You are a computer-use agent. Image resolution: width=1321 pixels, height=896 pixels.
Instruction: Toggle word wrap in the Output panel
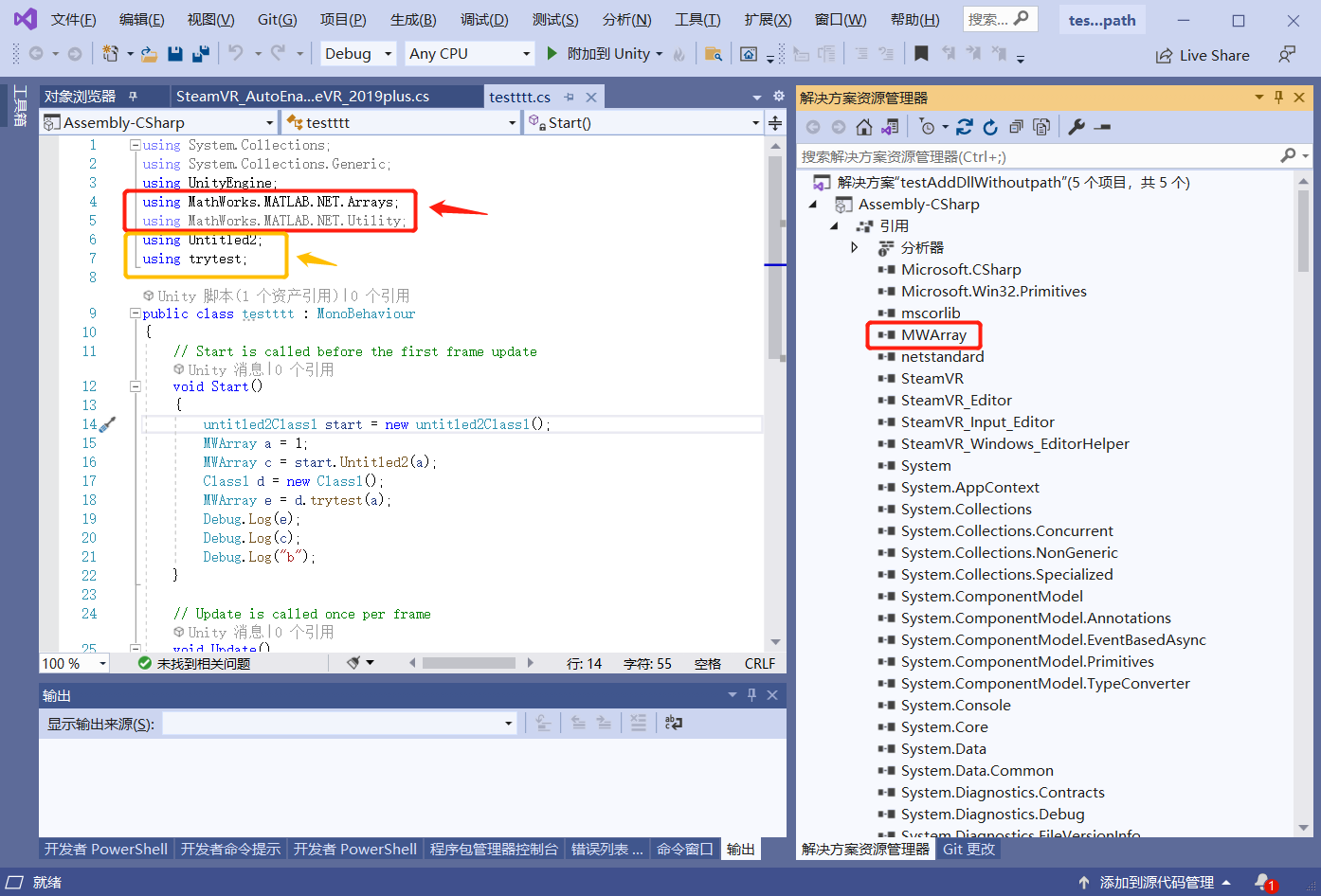[x=674, y=724]
